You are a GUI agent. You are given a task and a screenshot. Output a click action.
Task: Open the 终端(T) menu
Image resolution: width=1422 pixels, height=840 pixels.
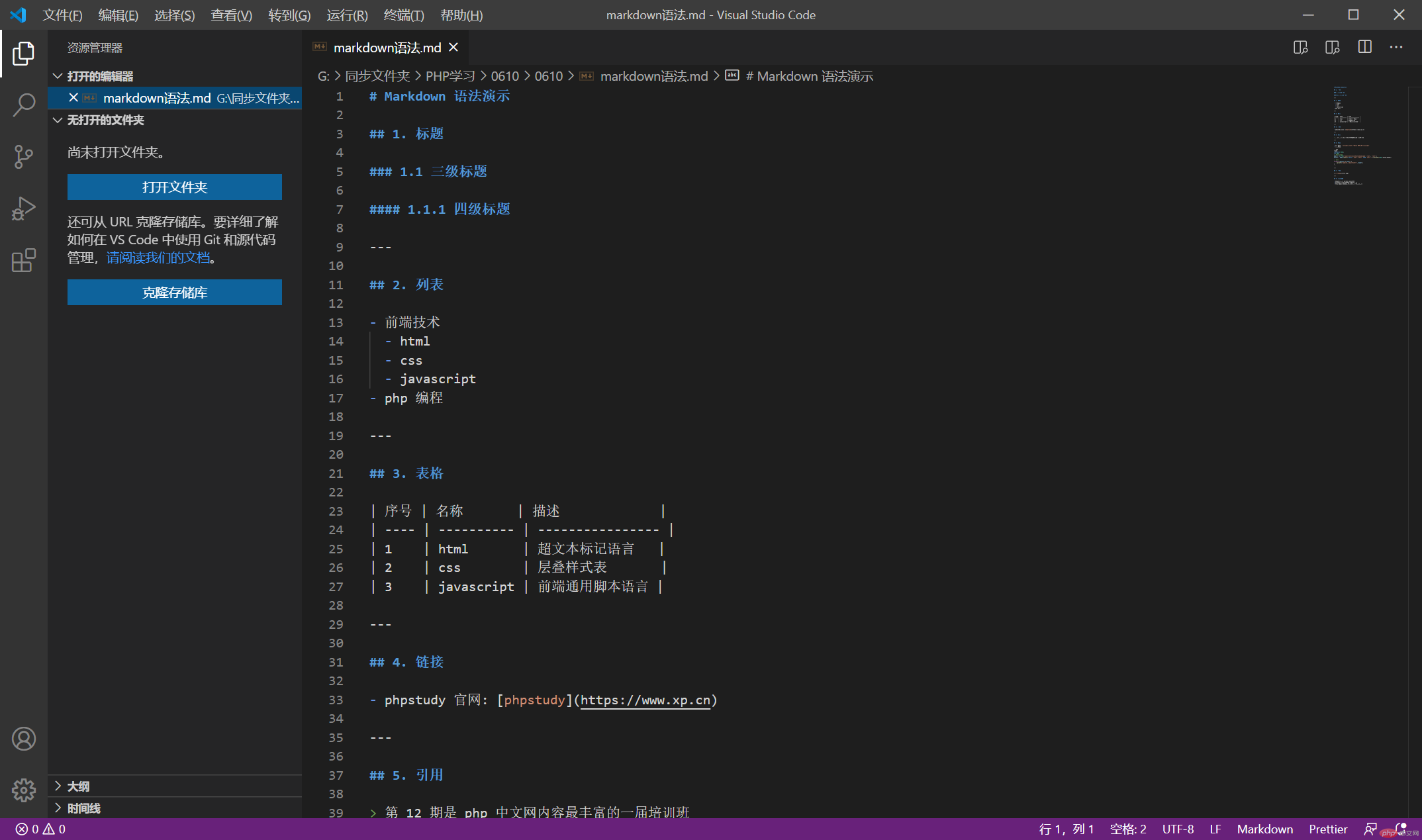404,15
